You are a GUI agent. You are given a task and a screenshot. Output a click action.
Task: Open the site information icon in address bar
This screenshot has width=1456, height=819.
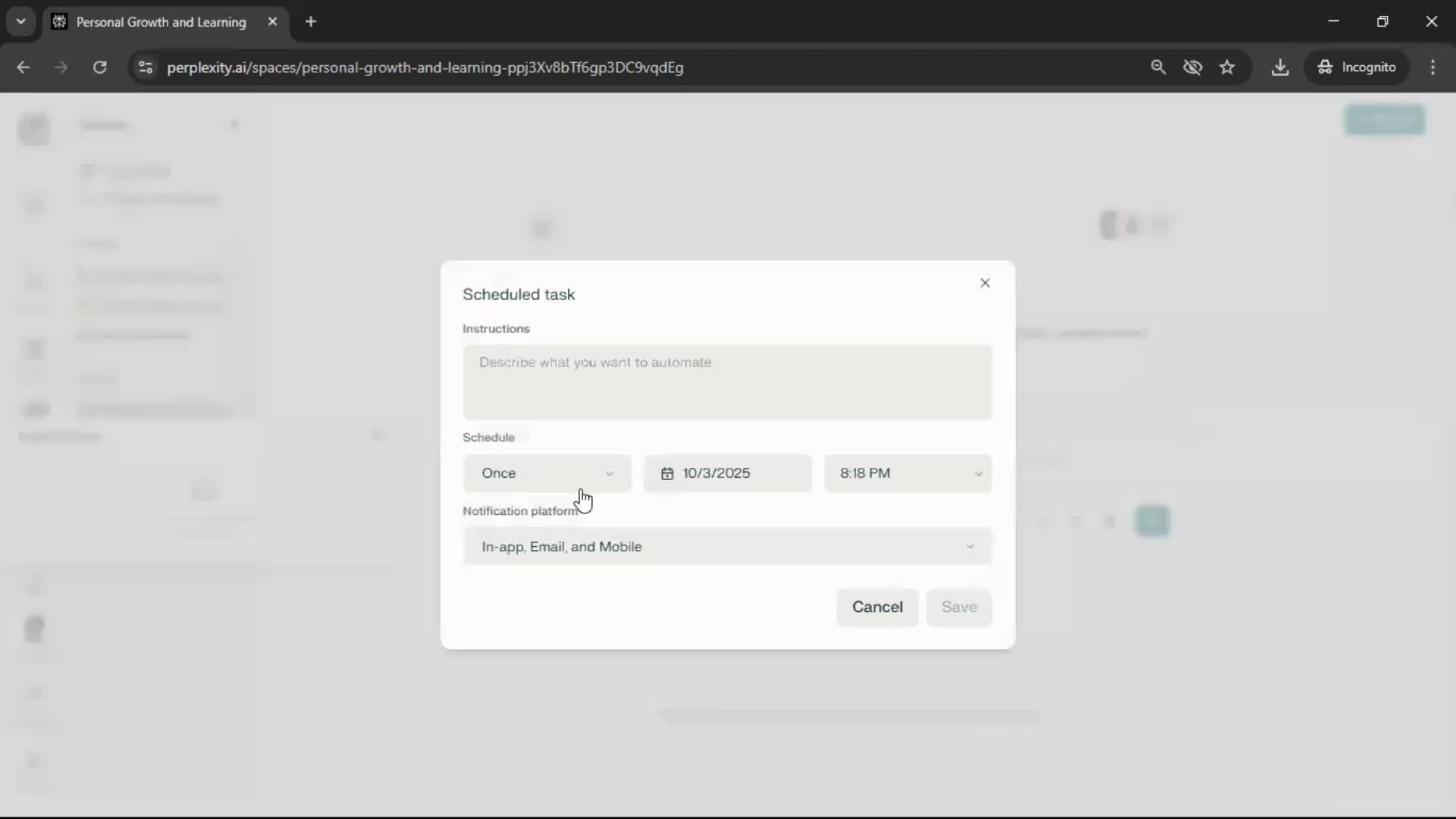point(146,67)
